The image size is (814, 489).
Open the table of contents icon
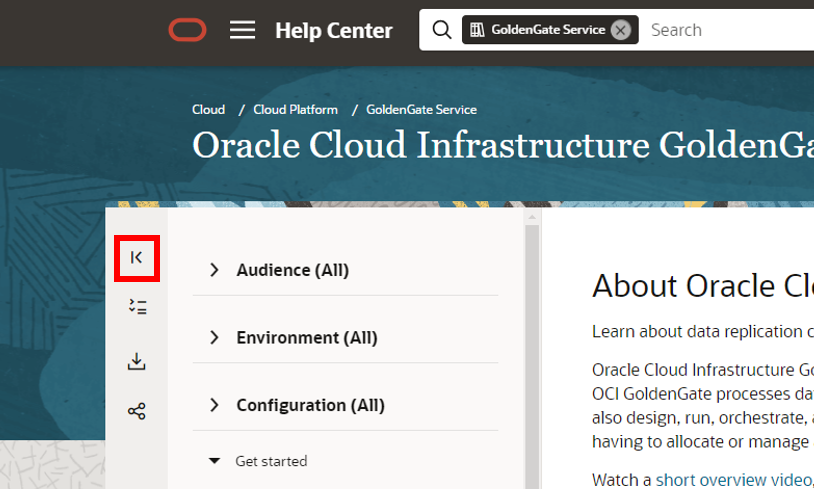click(137, 307)
